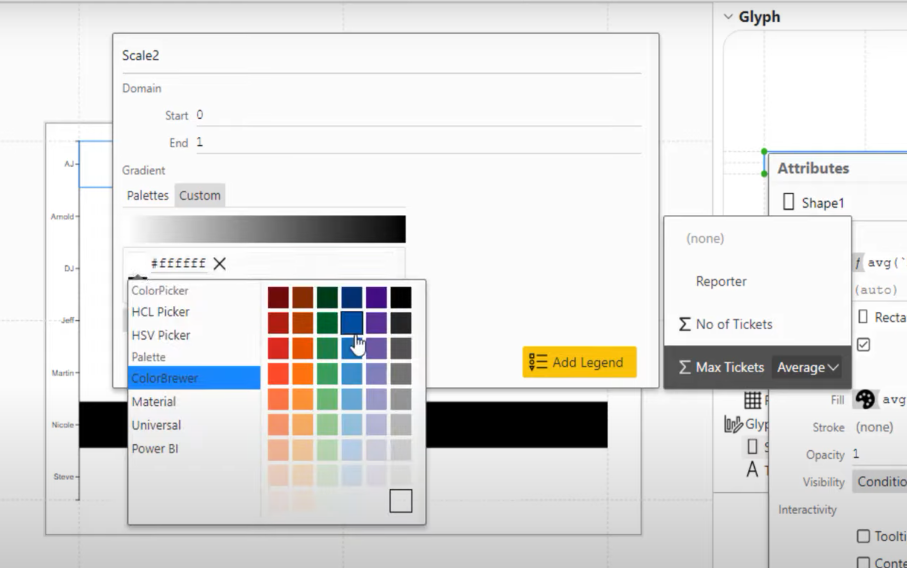Click the Shape1 label in Attributes
The height and width of the screenshot is (568, 907).
pos(823,203)
